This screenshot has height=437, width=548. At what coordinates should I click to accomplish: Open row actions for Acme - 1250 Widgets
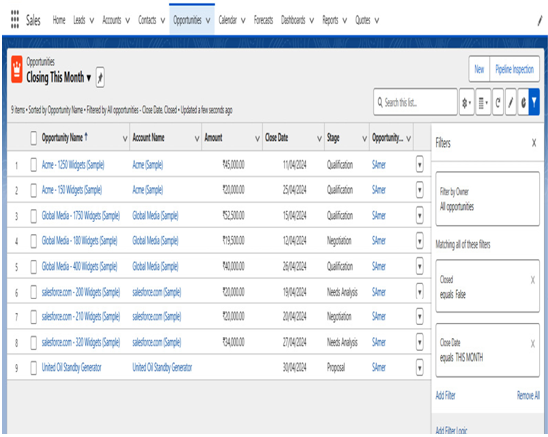[420, 164]
